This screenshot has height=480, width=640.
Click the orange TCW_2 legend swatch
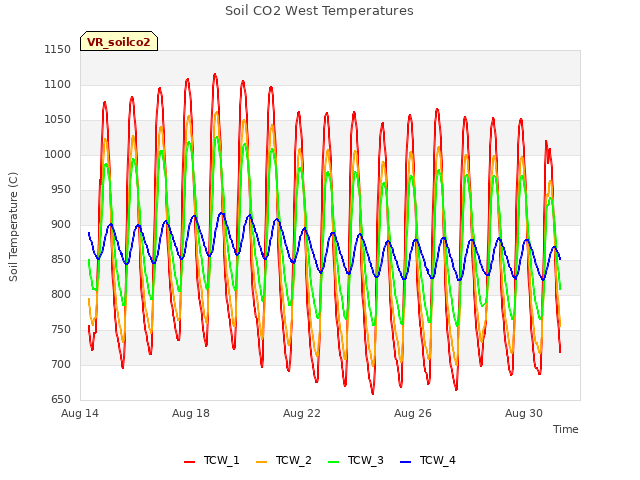pyautogui.click(x=262, y=461)
